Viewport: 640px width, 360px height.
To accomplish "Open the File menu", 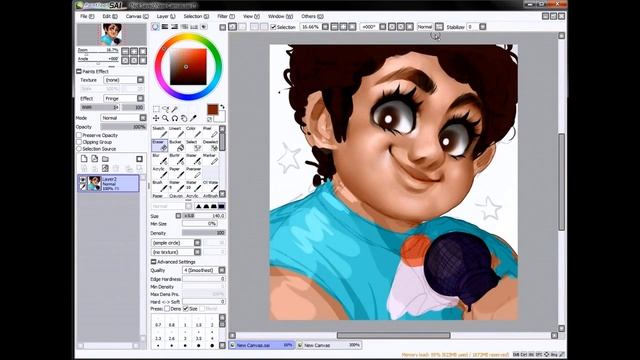I will [x=87, y=16].
